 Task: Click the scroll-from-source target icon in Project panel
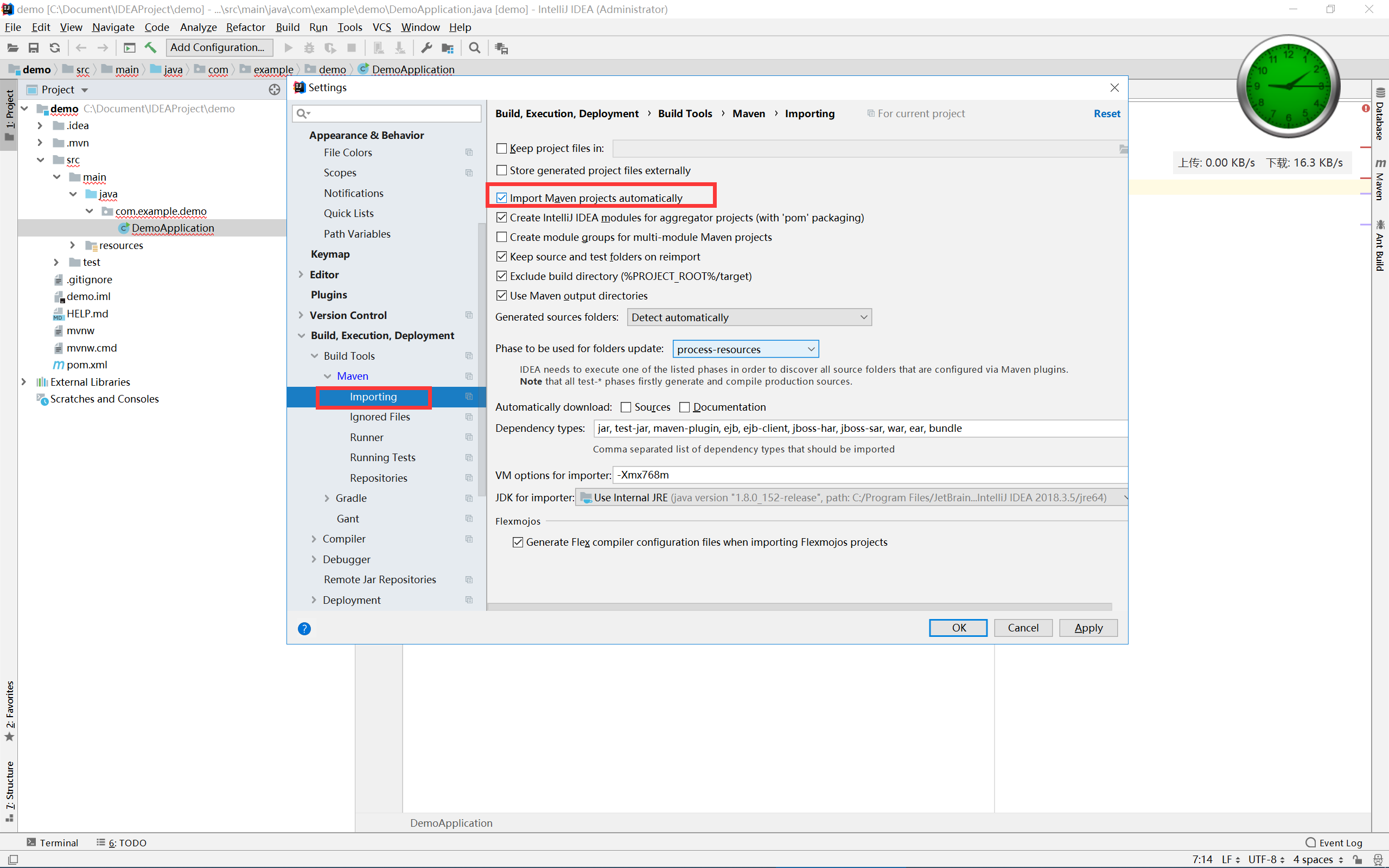275,90
